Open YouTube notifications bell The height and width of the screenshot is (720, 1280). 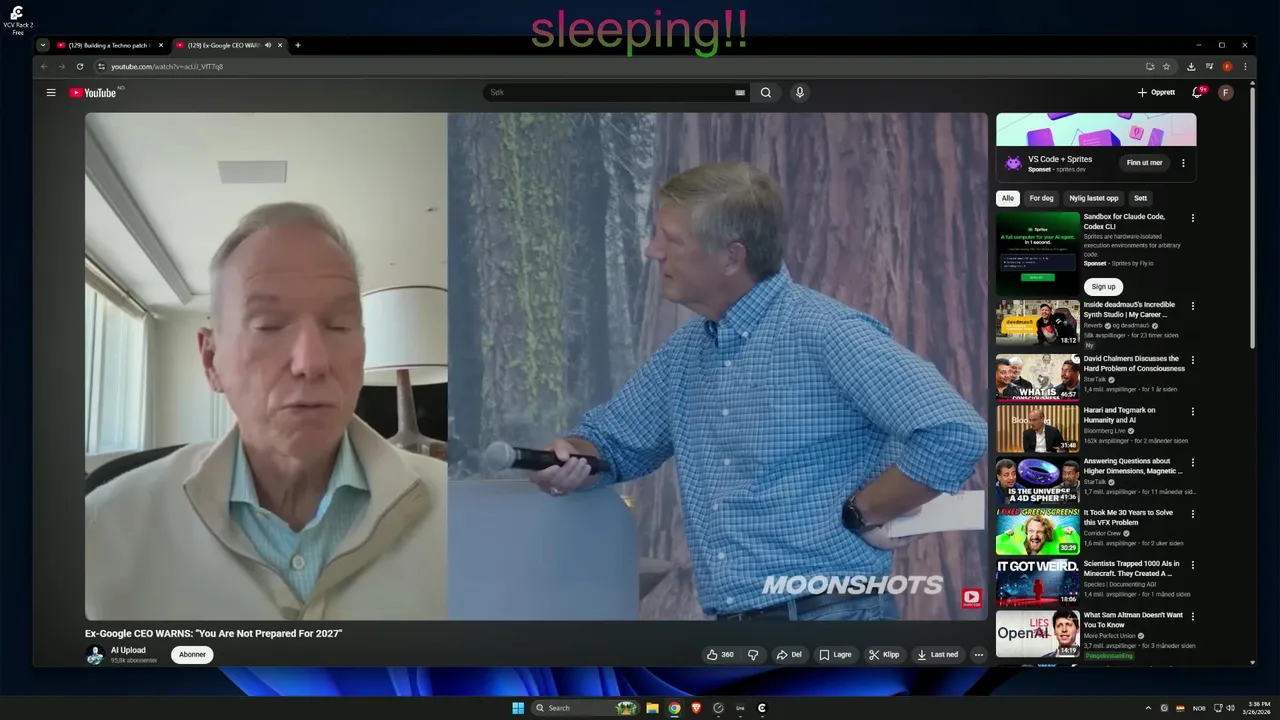click(1197, 92)
